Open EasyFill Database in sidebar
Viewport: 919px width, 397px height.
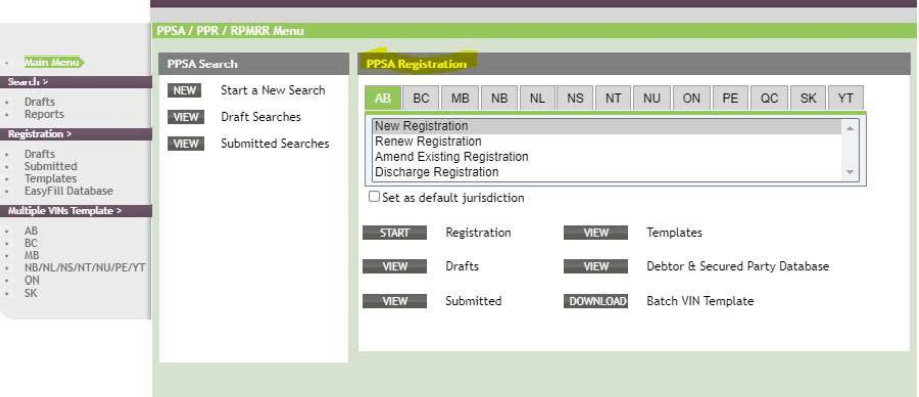(x=69, y=191)
